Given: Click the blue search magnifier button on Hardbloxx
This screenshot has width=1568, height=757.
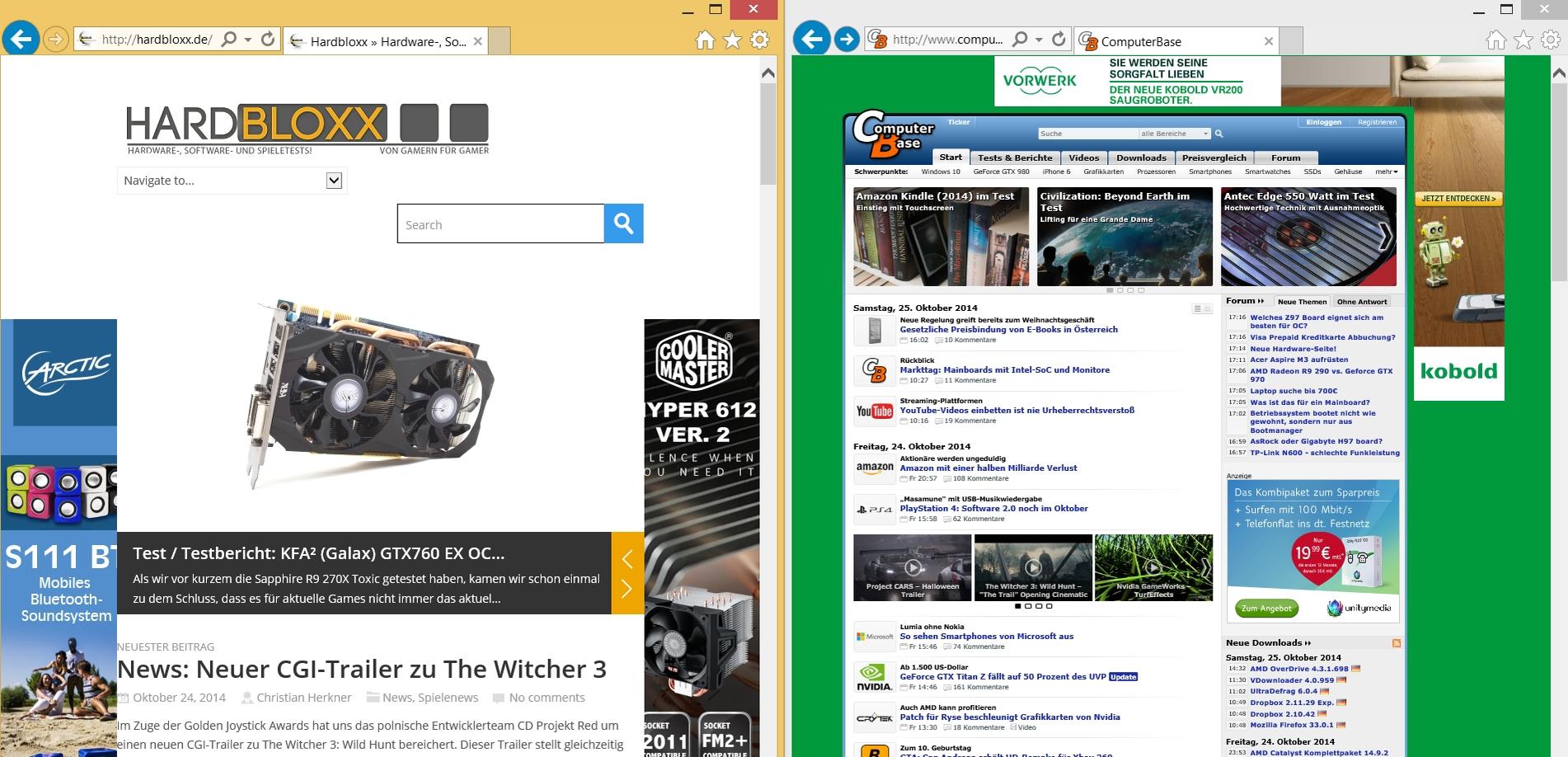Looking at the screenshot, I should pos(623,223).
